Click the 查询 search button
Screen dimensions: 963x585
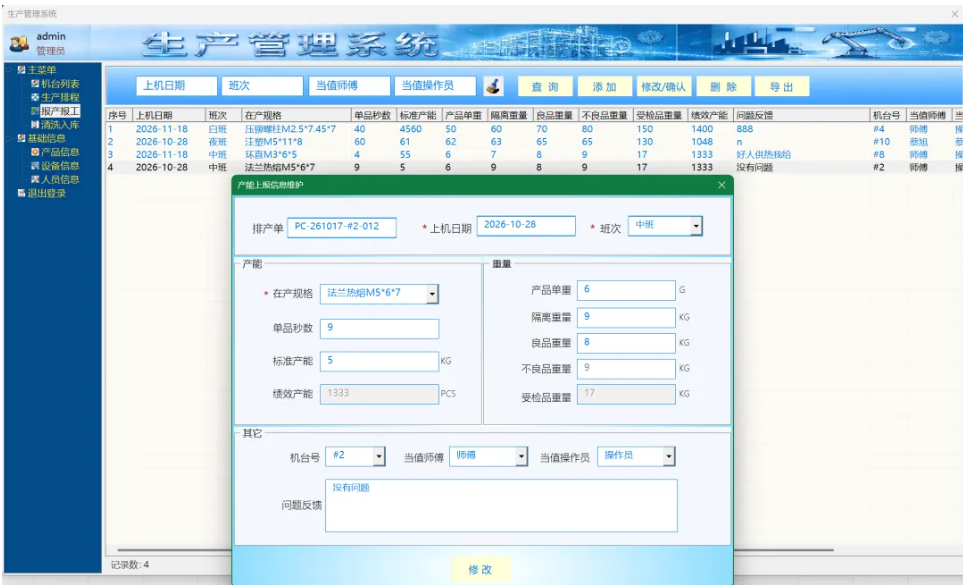point(545,87)
